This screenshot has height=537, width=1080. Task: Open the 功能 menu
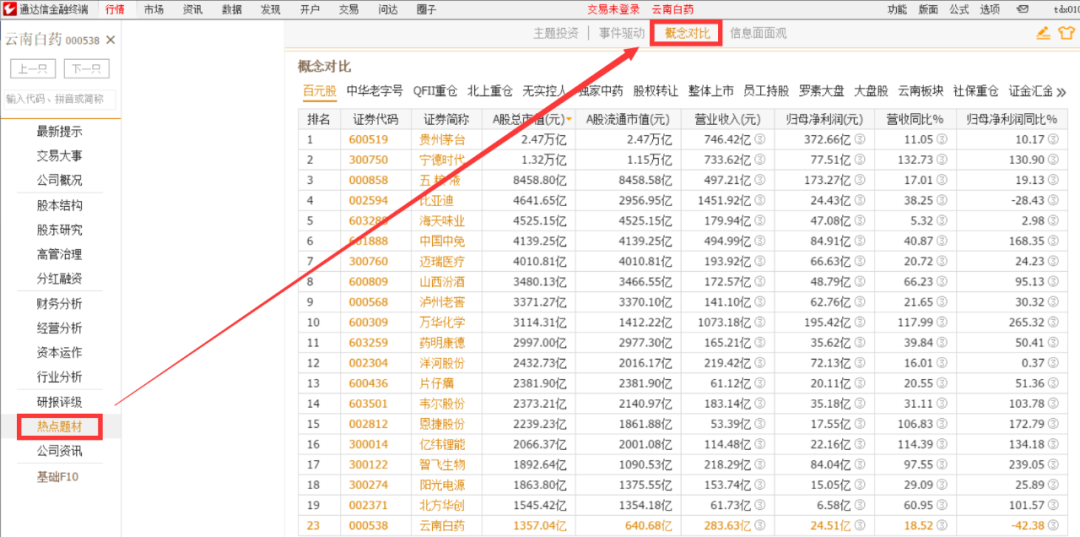click(897, 10)
